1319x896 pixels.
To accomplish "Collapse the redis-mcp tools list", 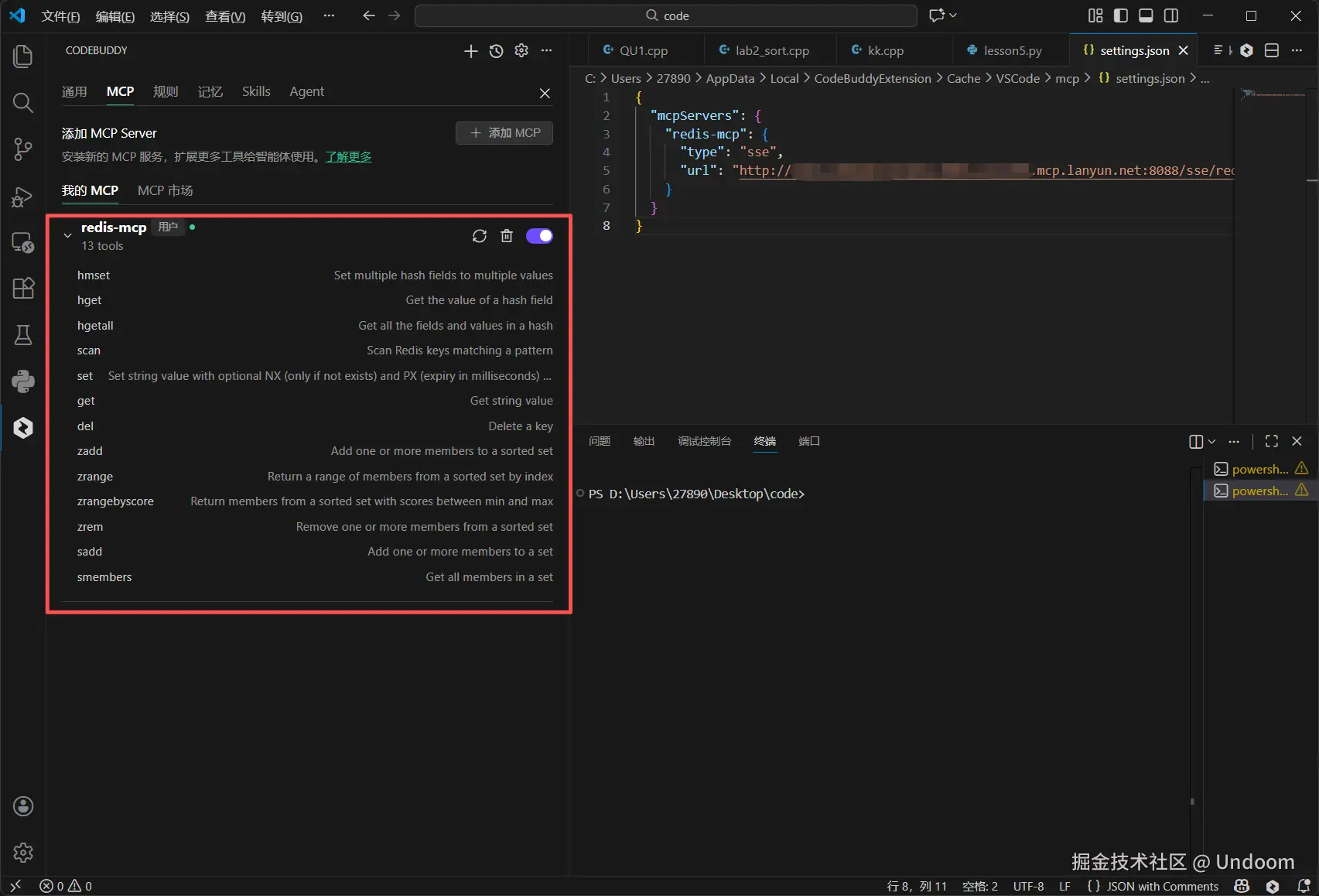I will (68, 235).
